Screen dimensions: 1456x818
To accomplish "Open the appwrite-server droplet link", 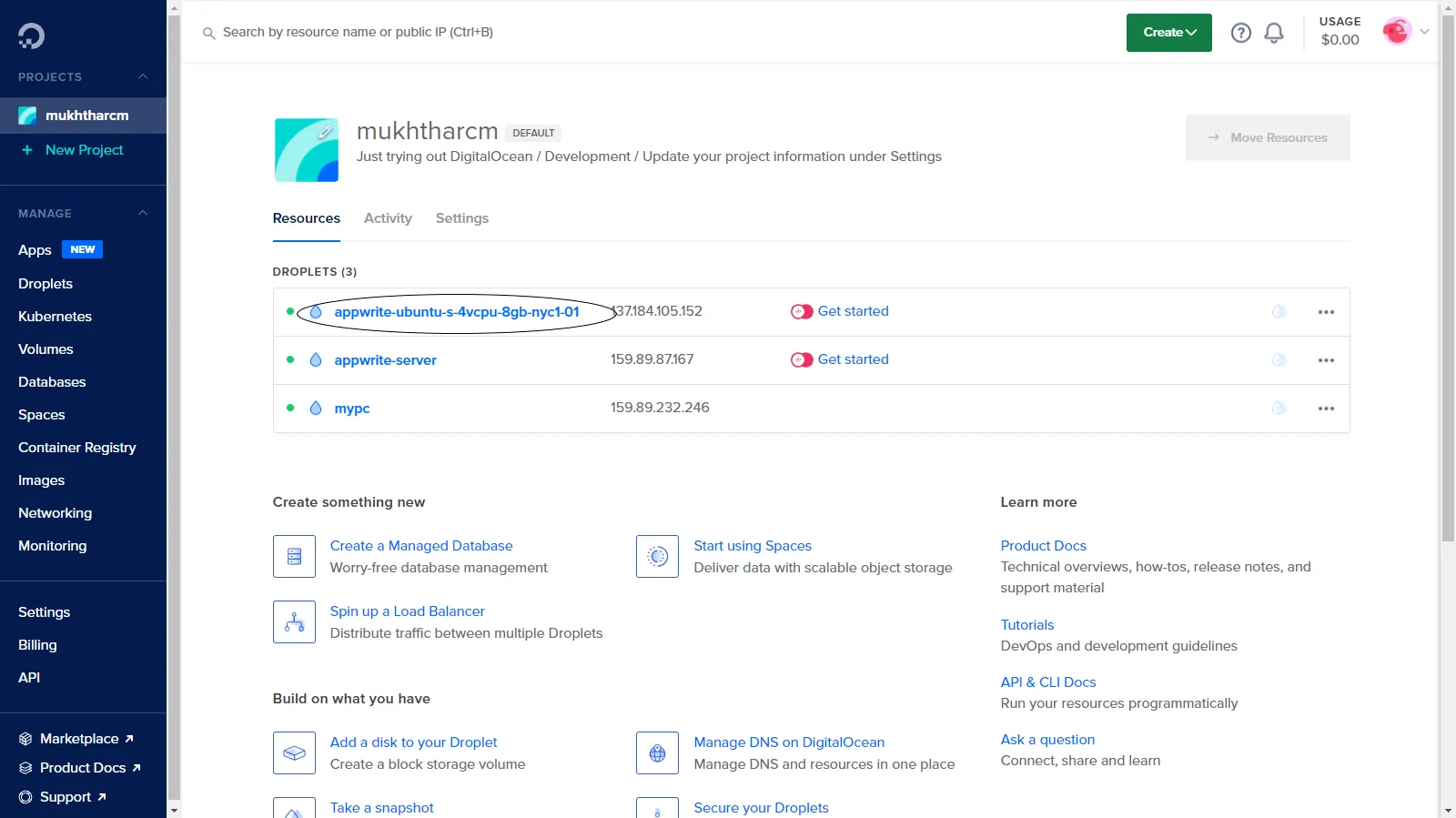I will [x=385, y=360].
